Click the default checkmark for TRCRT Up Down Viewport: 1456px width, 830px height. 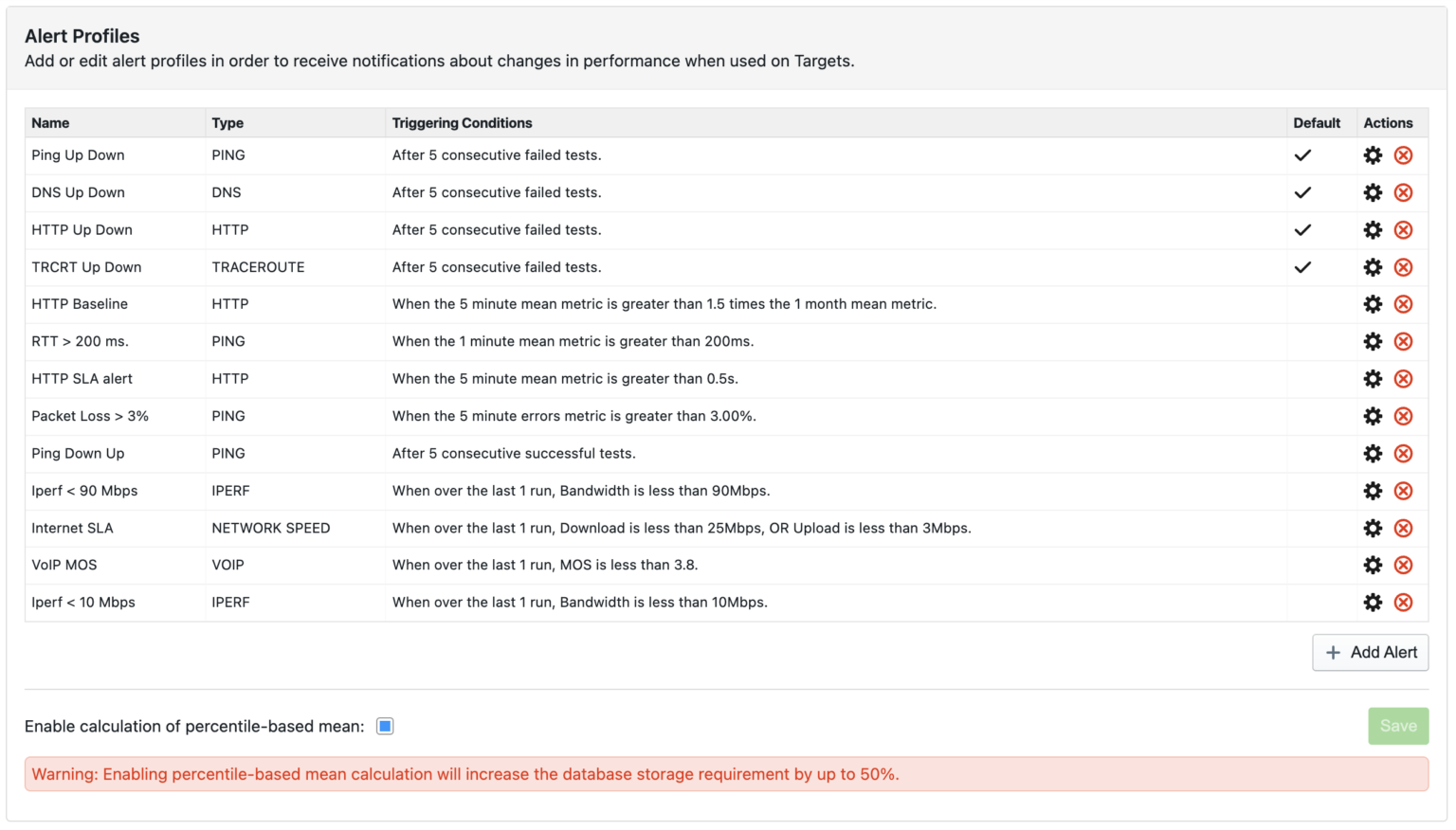pos(1303,267)
